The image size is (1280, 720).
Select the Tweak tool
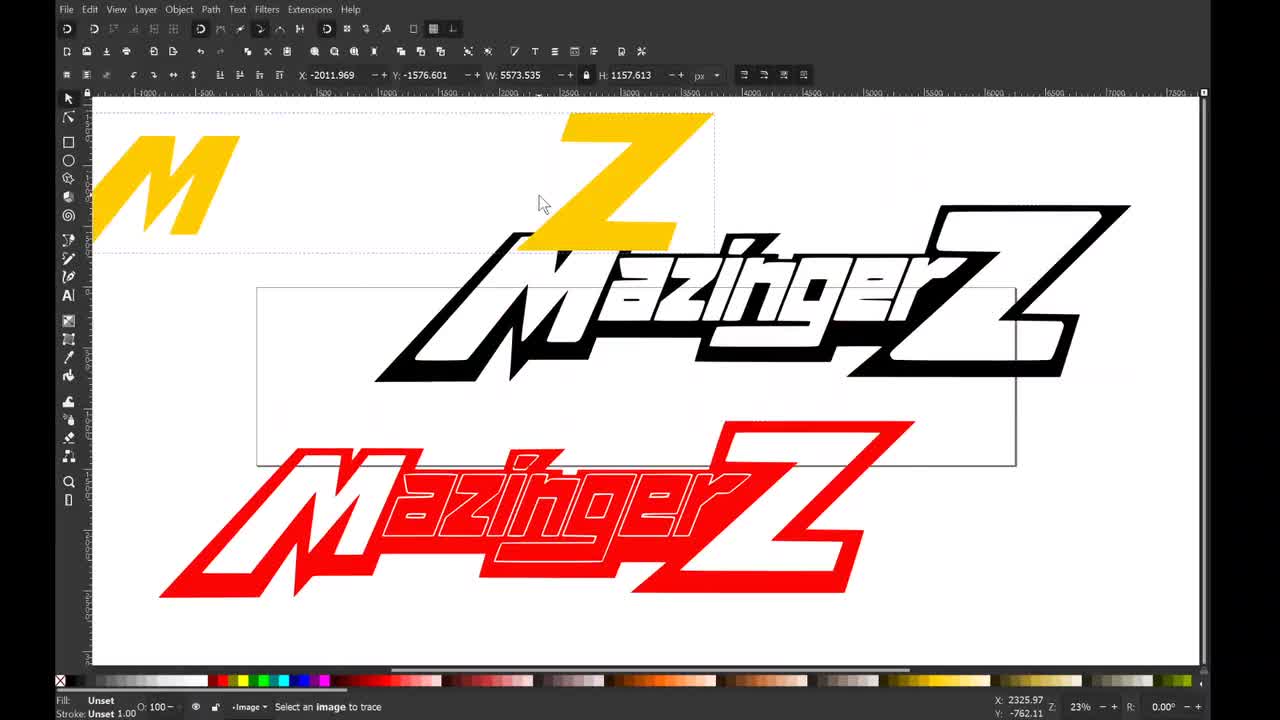pyautogui.click(x=68, y=401)
